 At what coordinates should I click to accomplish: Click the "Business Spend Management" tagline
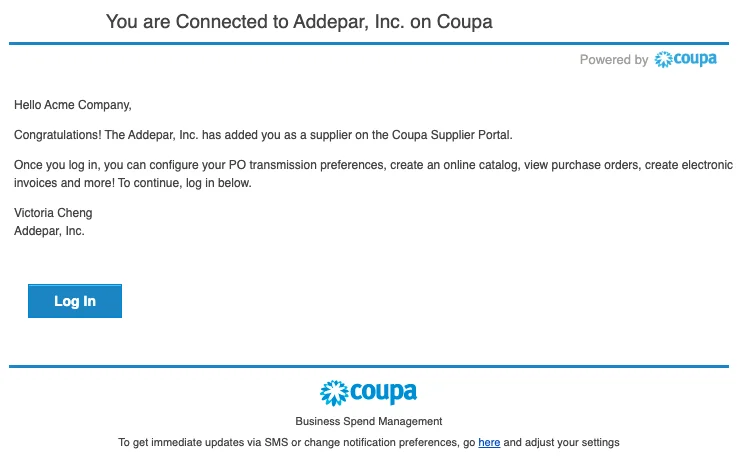pyautogui.click(x=369, y=421)
